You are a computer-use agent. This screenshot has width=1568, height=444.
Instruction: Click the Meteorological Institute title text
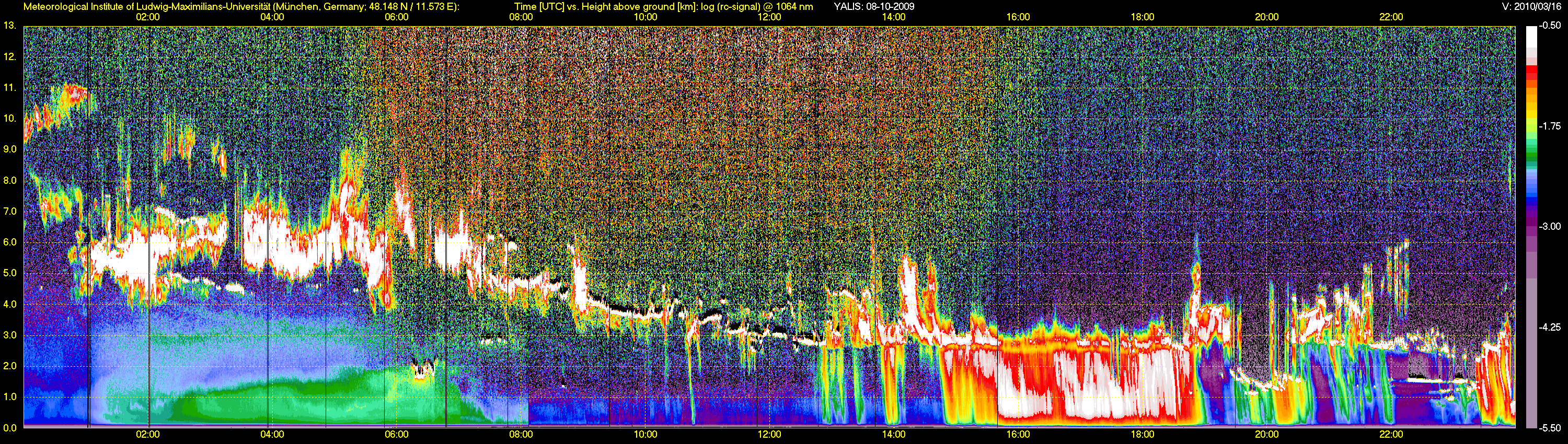point(241,7)
